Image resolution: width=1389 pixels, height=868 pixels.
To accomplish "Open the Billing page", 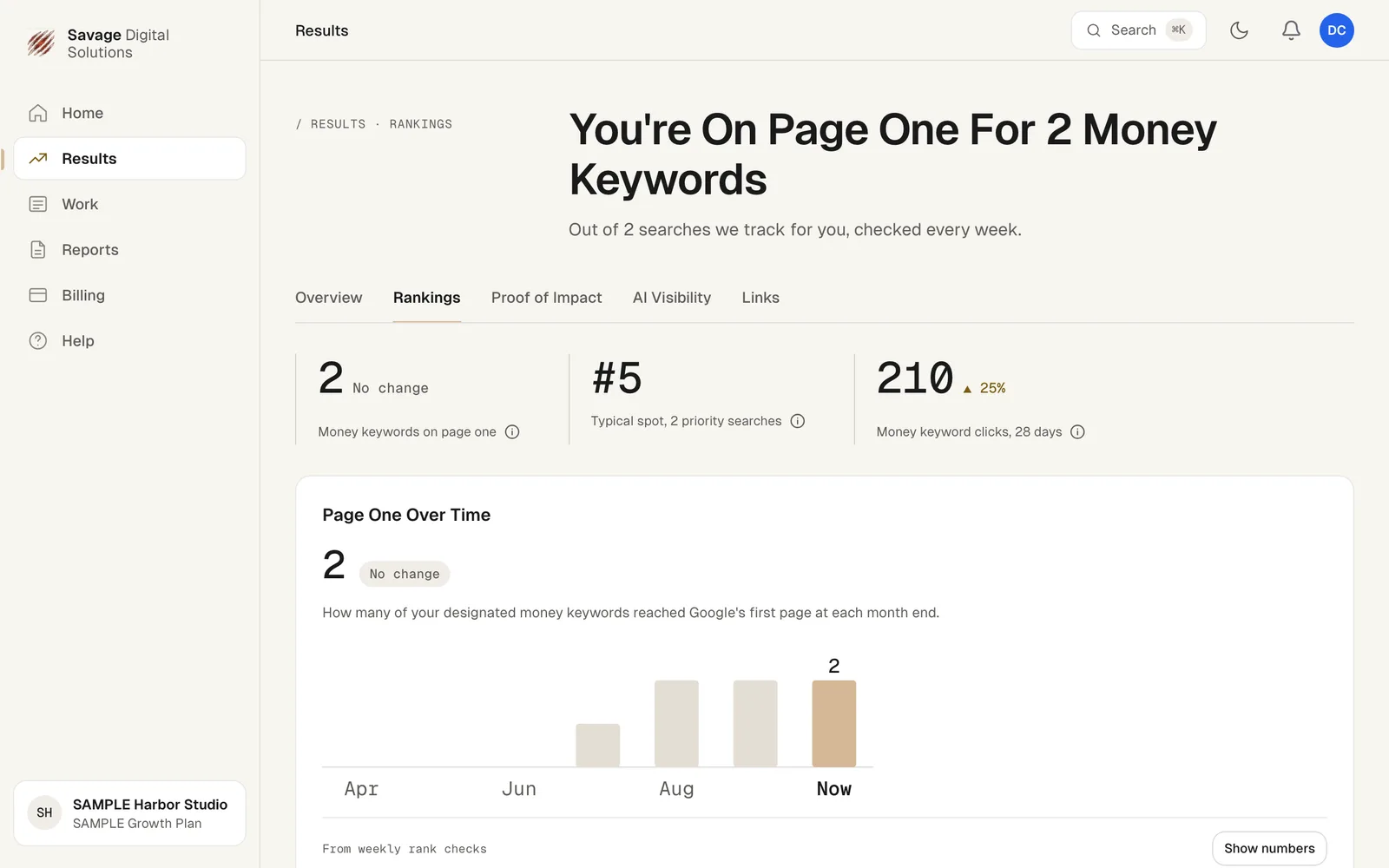I will tap(129, 295).
